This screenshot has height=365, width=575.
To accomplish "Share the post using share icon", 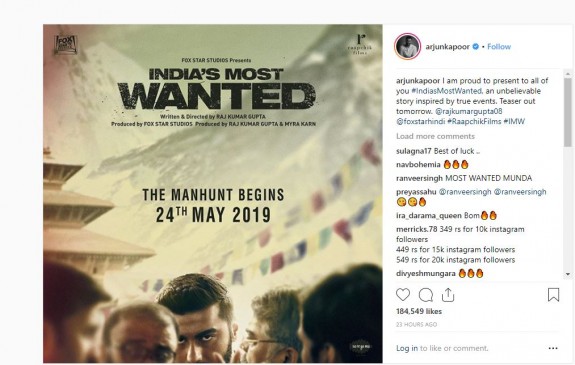I will (448, 295).
